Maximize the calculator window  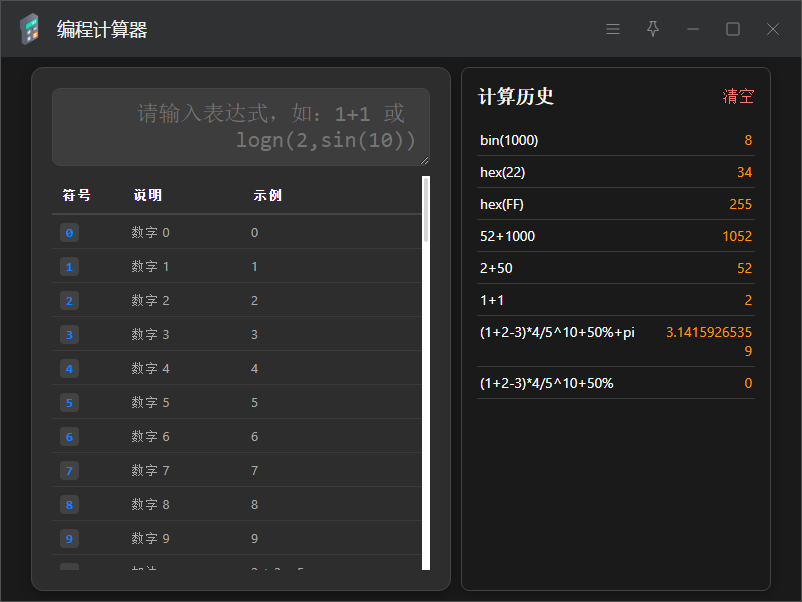pos(733,29)
